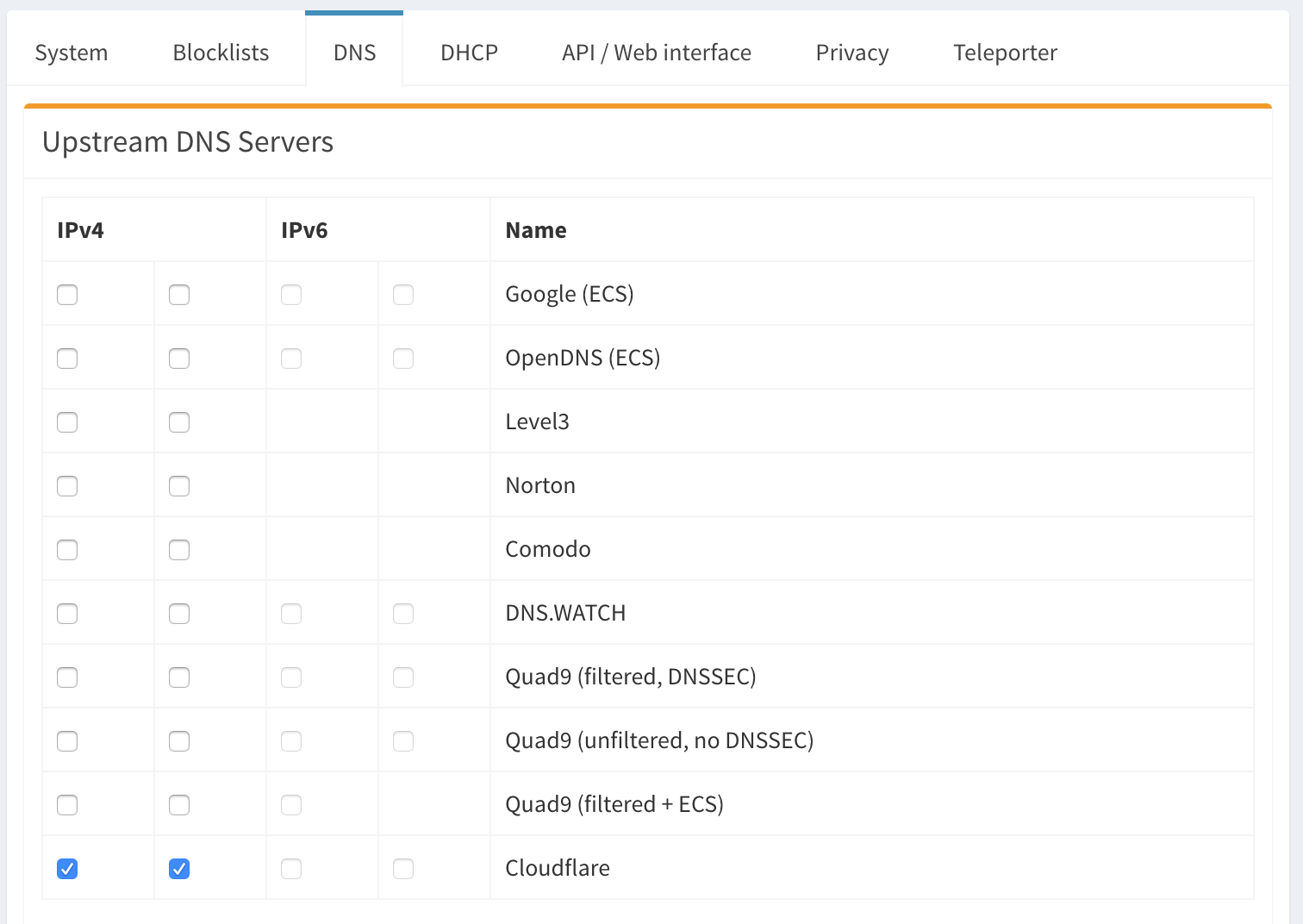Click the Quad9 (filtered + ECS) name
This screenshot has height=924, width=1303.
pyautogui.click(x=614, y=804)
